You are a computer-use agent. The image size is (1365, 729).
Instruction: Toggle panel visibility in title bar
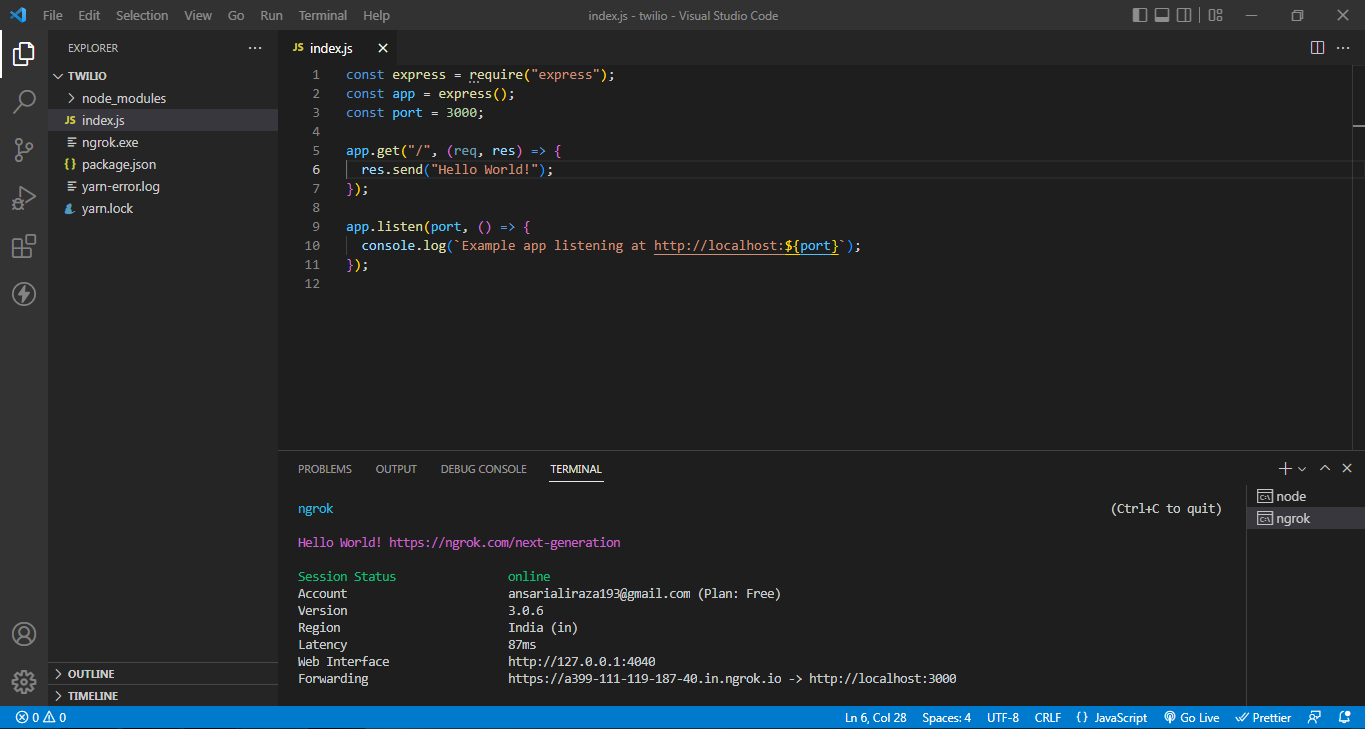tap(1162, 15)
